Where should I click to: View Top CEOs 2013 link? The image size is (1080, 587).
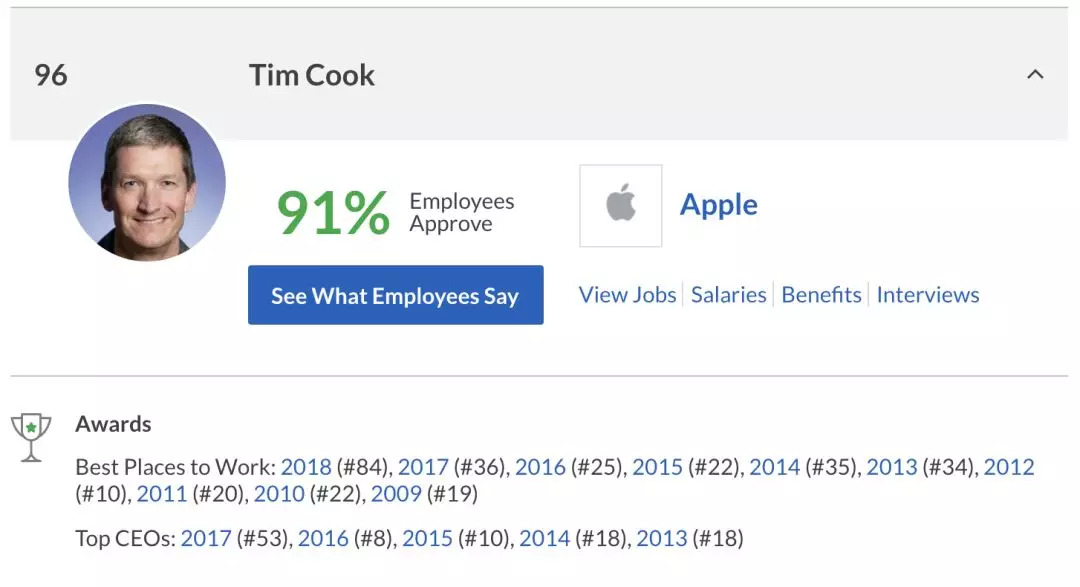coord(661,539)
